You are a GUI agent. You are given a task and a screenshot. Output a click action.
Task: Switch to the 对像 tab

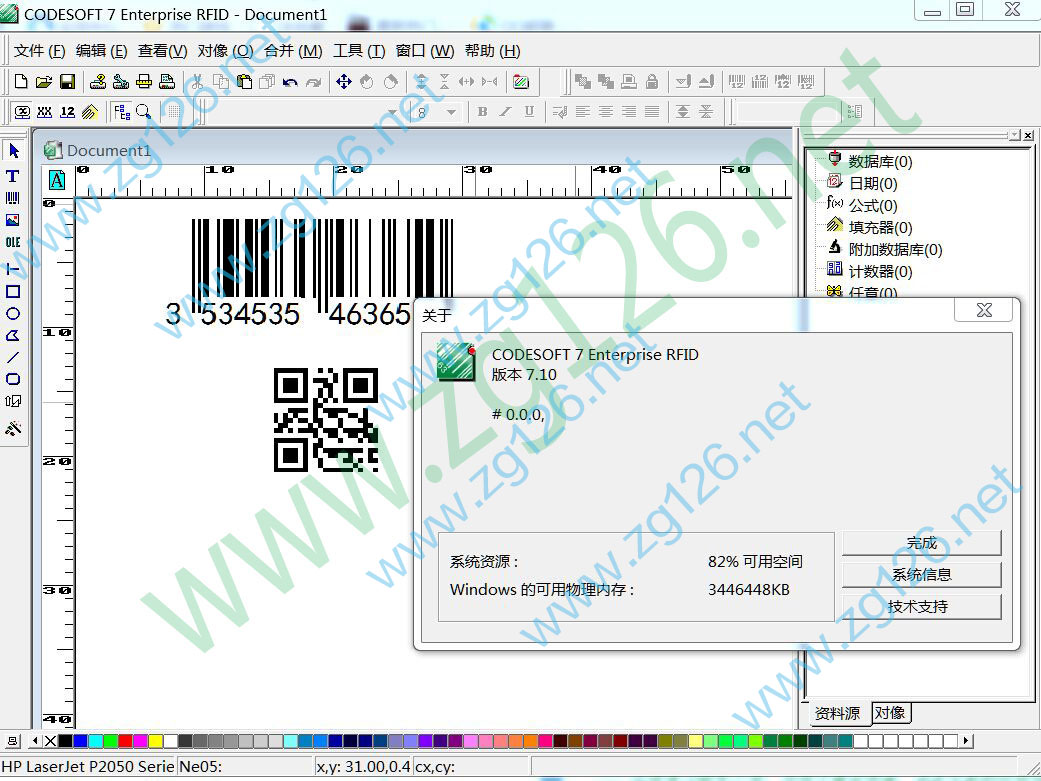coord(890,713)
